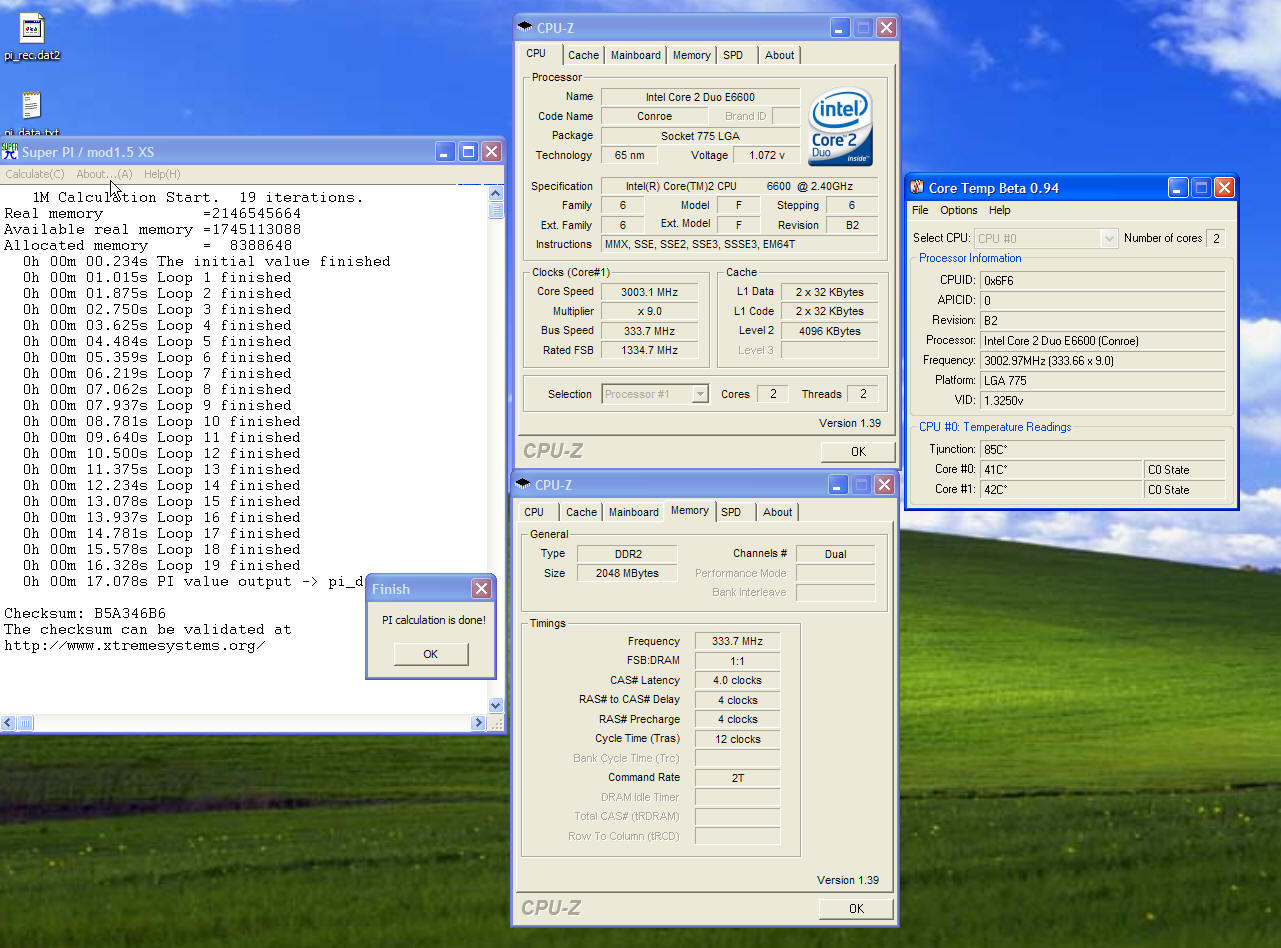Screen dimensions: 1281x948
Task: Open Options menu in Core Temp
Action: point(959,210)
